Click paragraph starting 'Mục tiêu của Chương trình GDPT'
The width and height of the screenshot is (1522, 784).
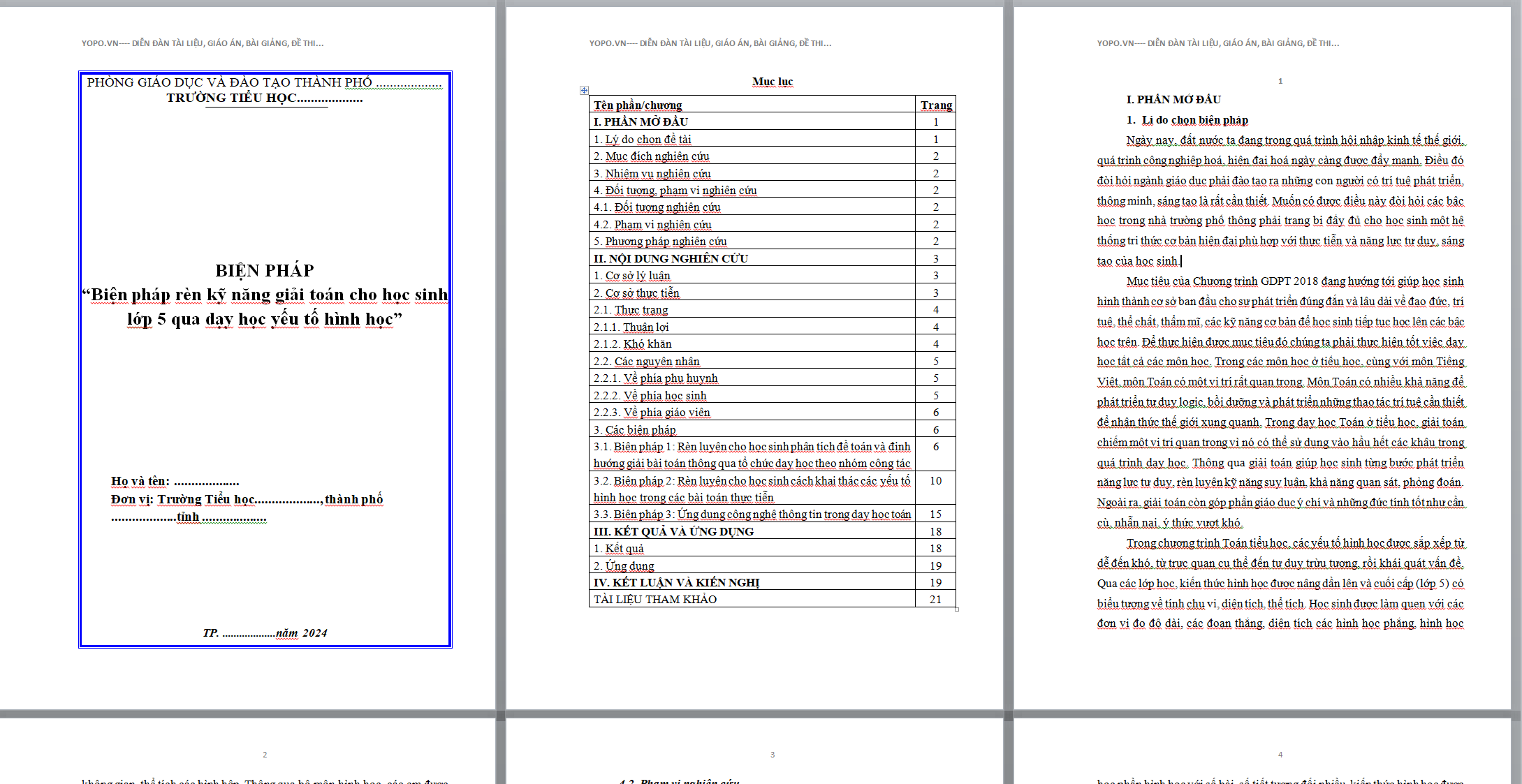pyautogui.click(x=1280, y=401)
